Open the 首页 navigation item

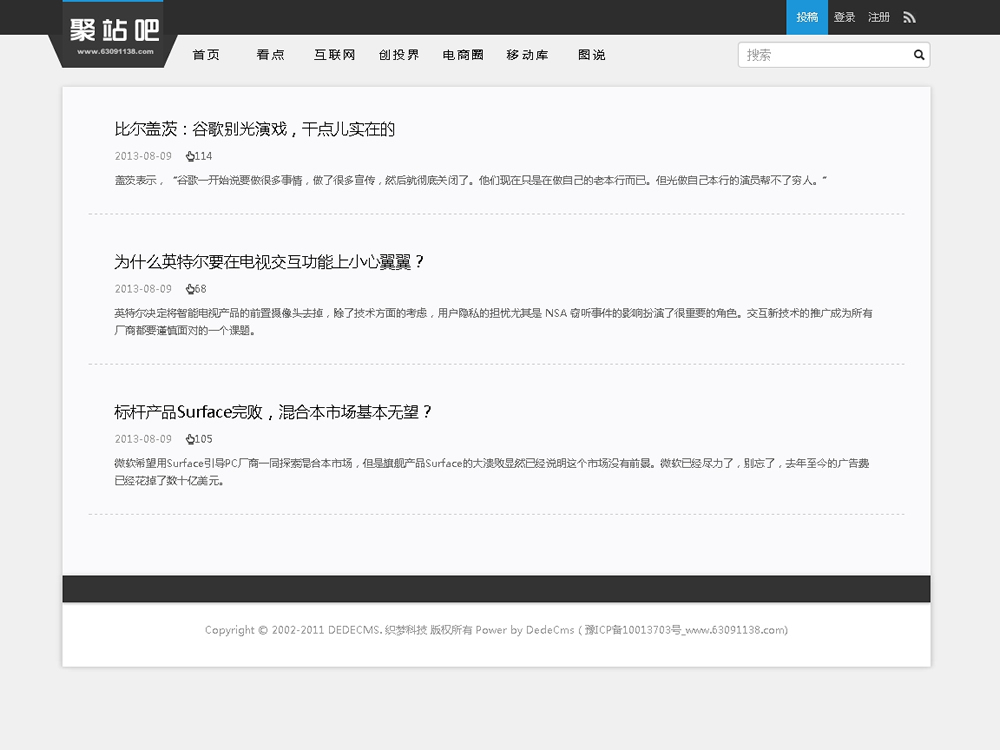click(x=206, y=55)
